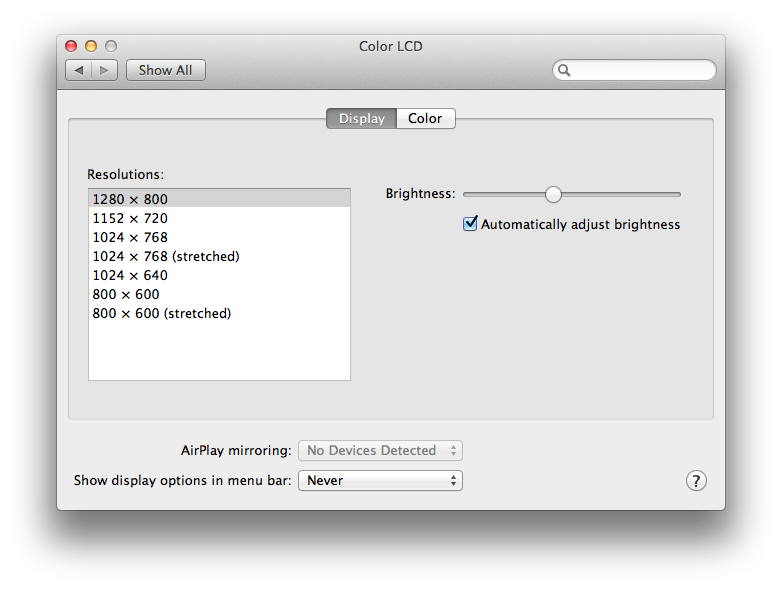Click the back navigation arrow
The height and width of the screenshot is (589, 782).
point(79,70)
